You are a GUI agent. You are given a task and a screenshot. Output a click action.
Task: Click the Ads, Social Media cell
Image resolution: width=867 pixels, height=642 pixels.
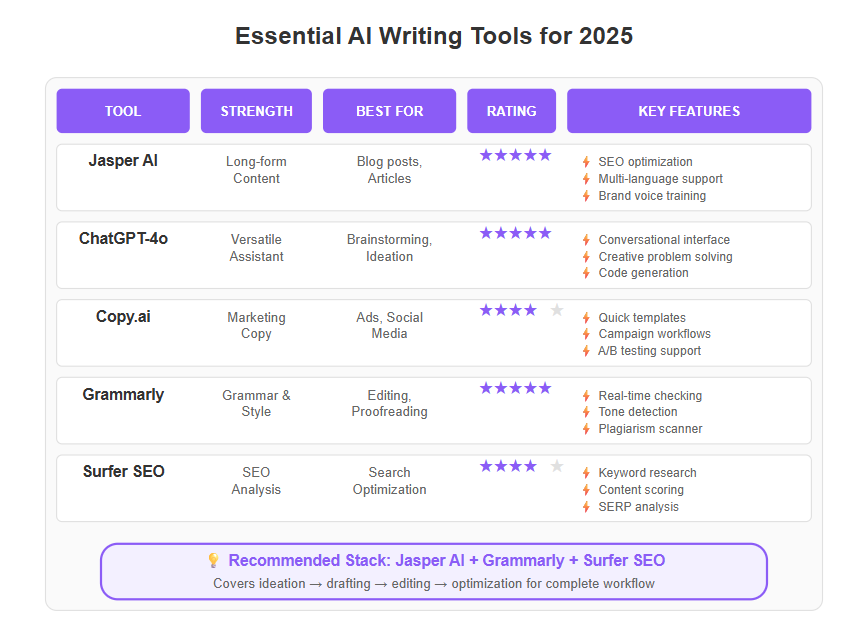pos(389,325)
